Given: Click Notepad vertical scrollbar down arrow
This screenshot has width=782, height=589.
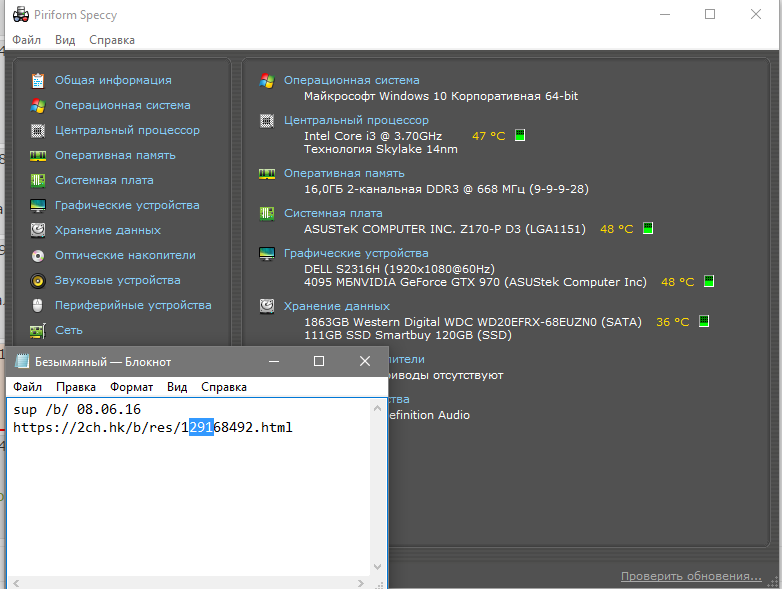Looking at the screenshot, I should pos(378,567).
